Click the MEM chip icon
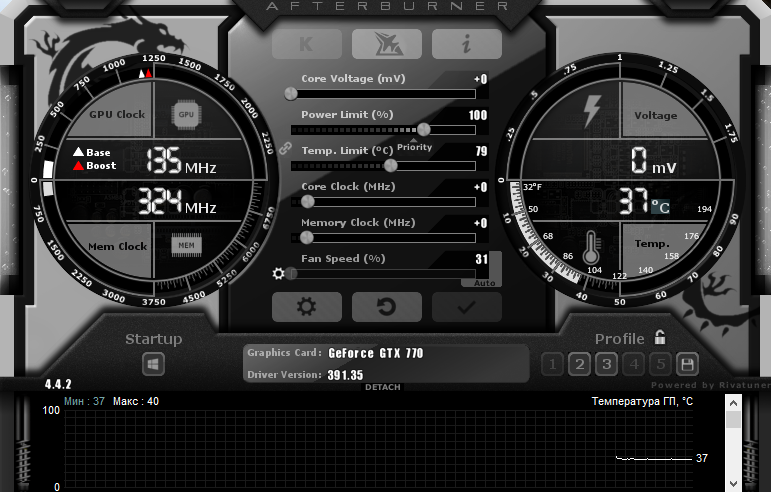 pyautogui.click(x=186, y=245)
